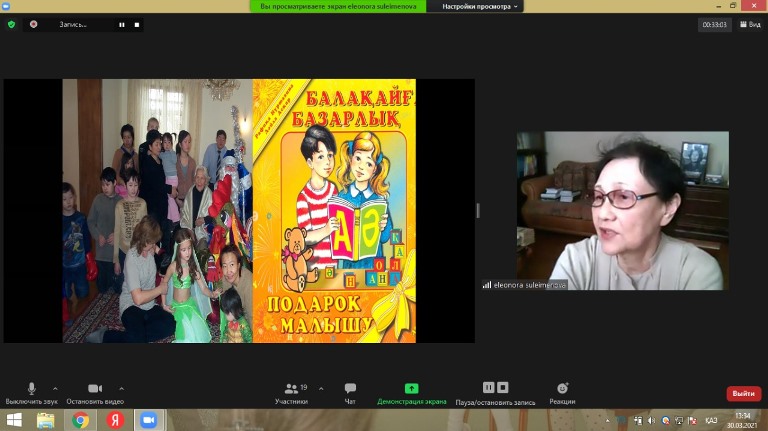Click the red recording indicator icon
This screenshot has width=768, height=431.
[x=33, y=24]
